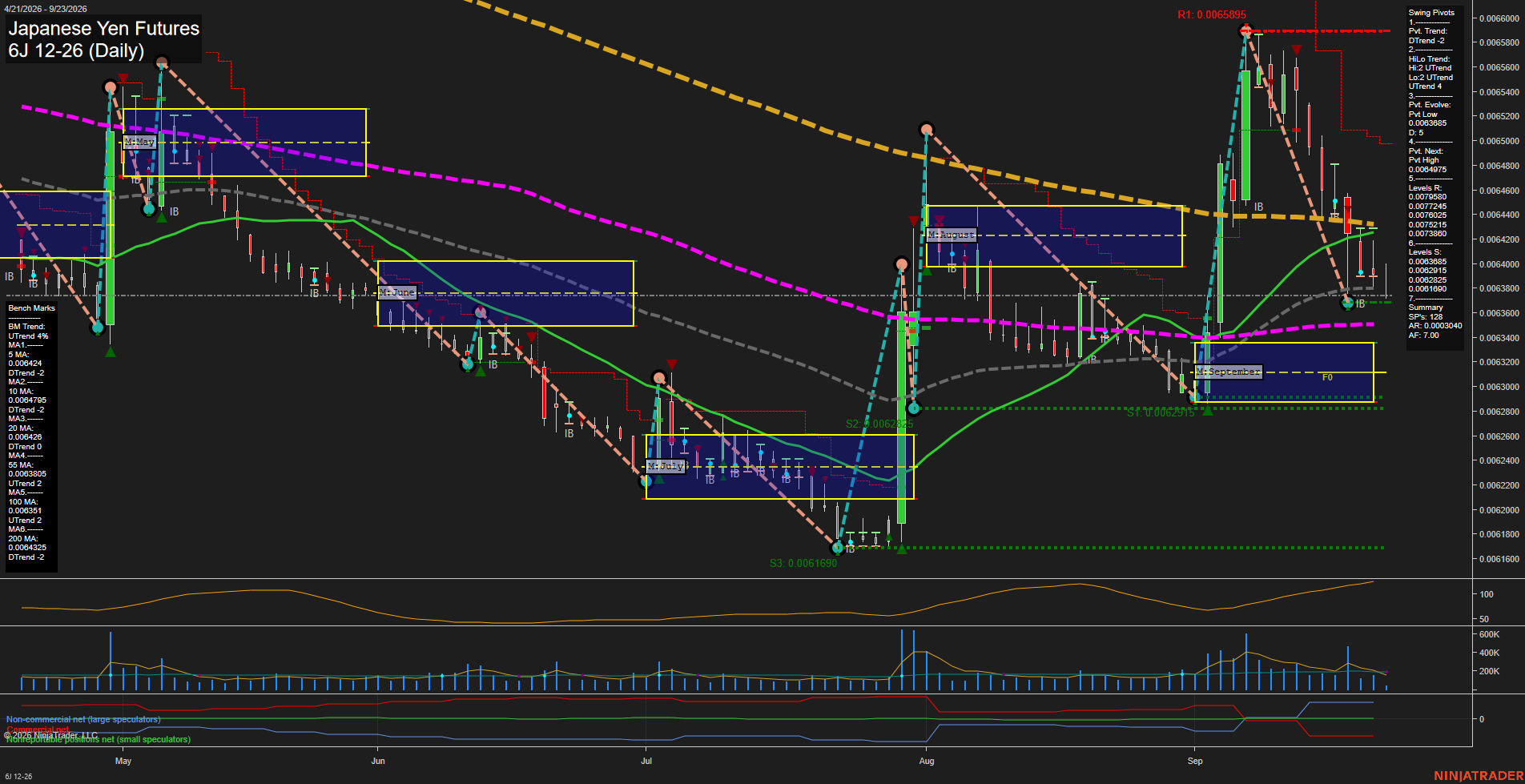Click the 0.0066000 price axis label
1525x784 pixels.
tap(1499, 18)
